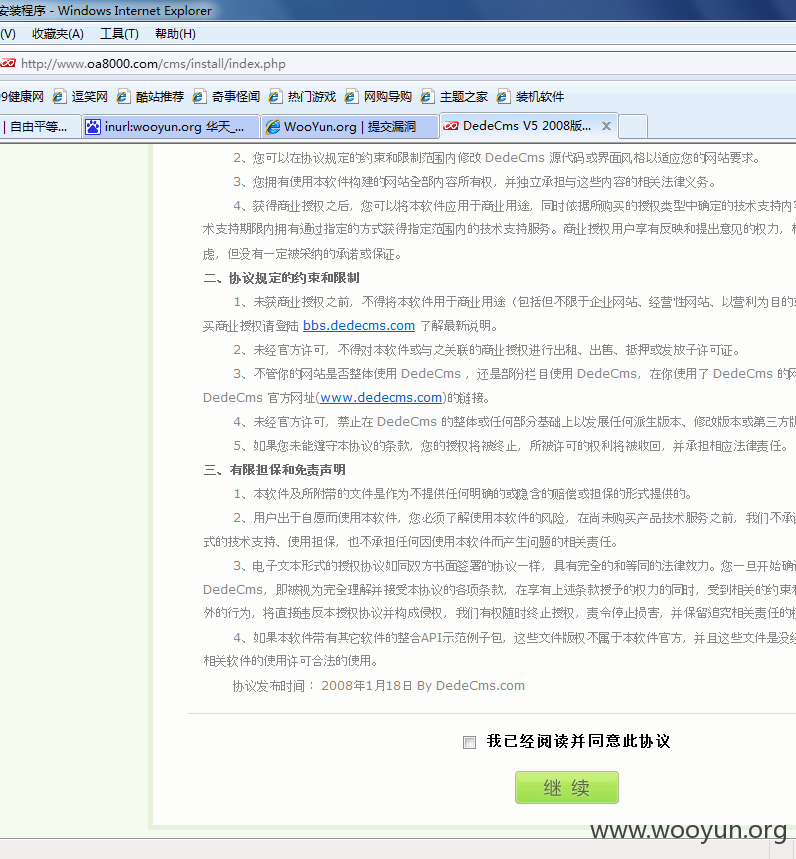796x859 pixels.
Task: Switch to the WooYun.org 提交漏洞 tab
Action: [350, 127]
